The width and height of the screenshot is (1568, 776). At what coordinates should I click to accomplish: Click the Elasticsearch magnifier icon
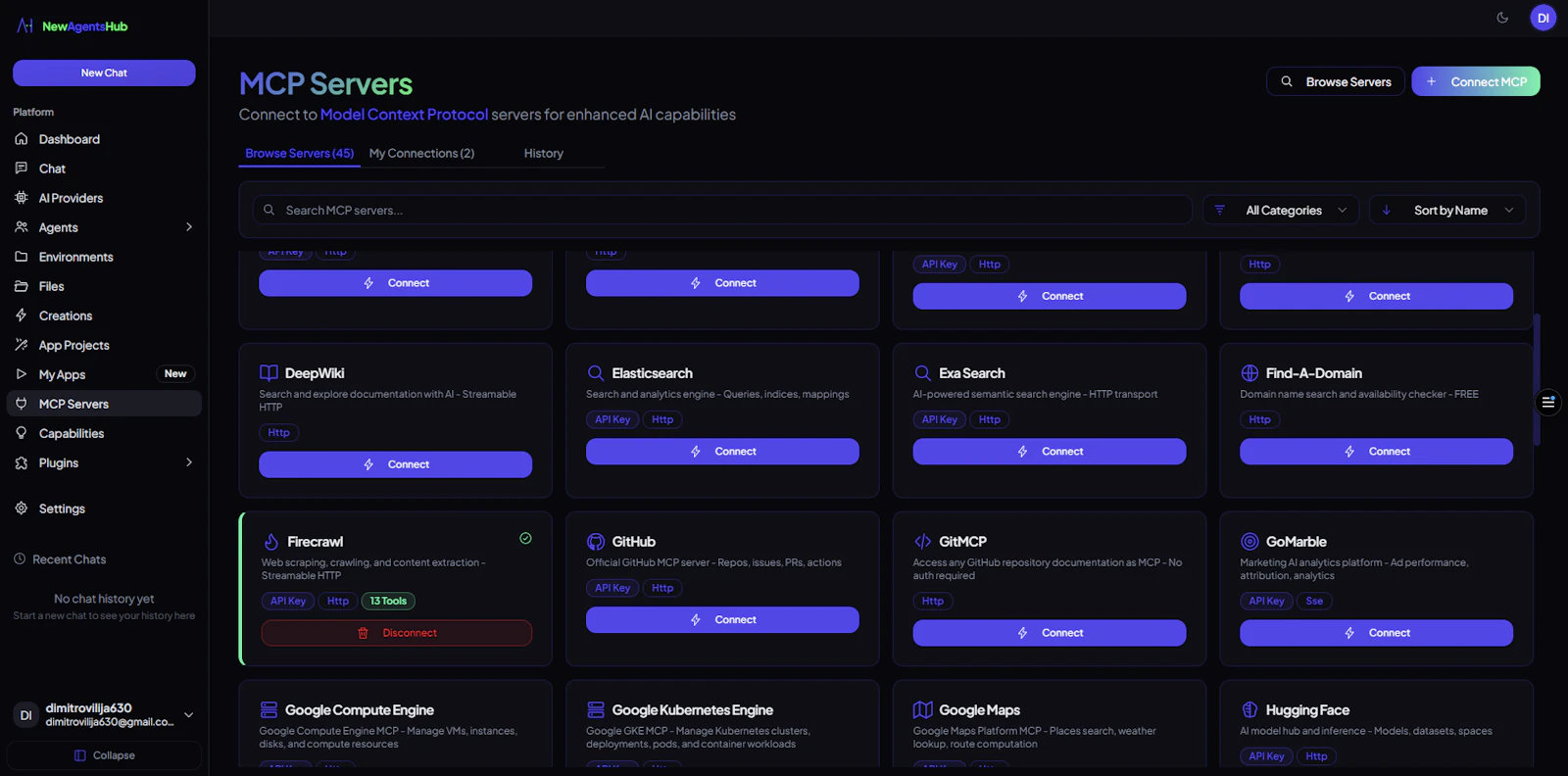596,373
